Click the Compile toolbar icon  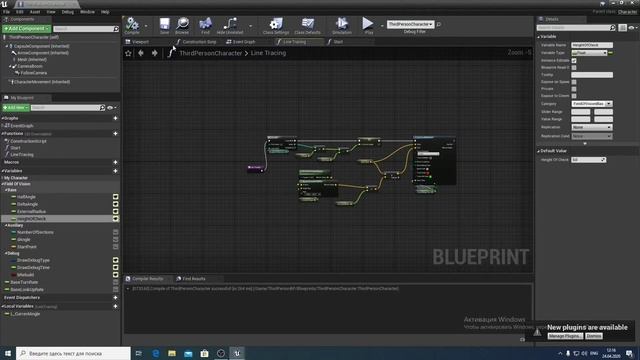pyautogui.click(x=132, y=25)
